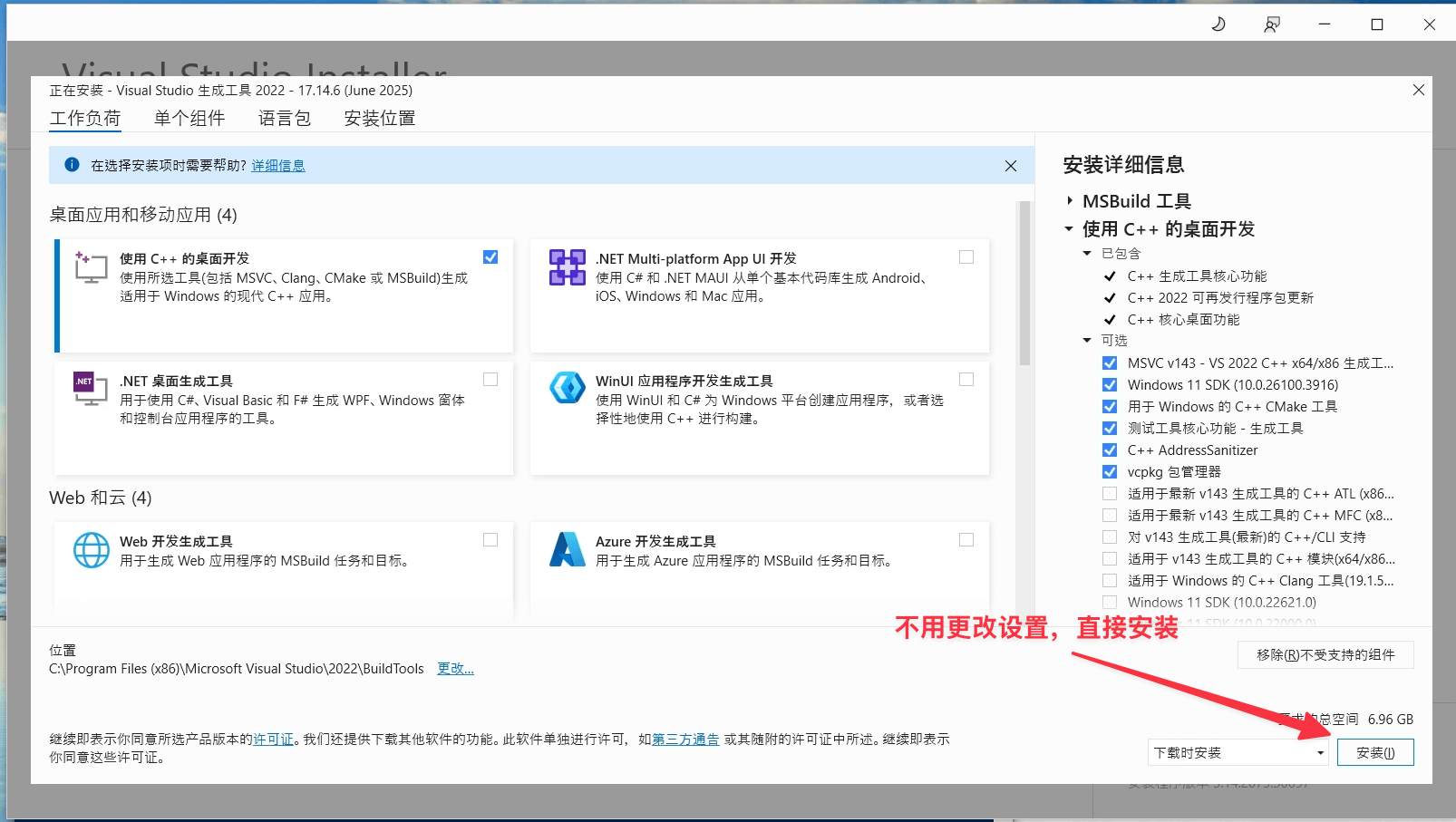Check C++ MFC for v143 build tools

(1110, 515)
